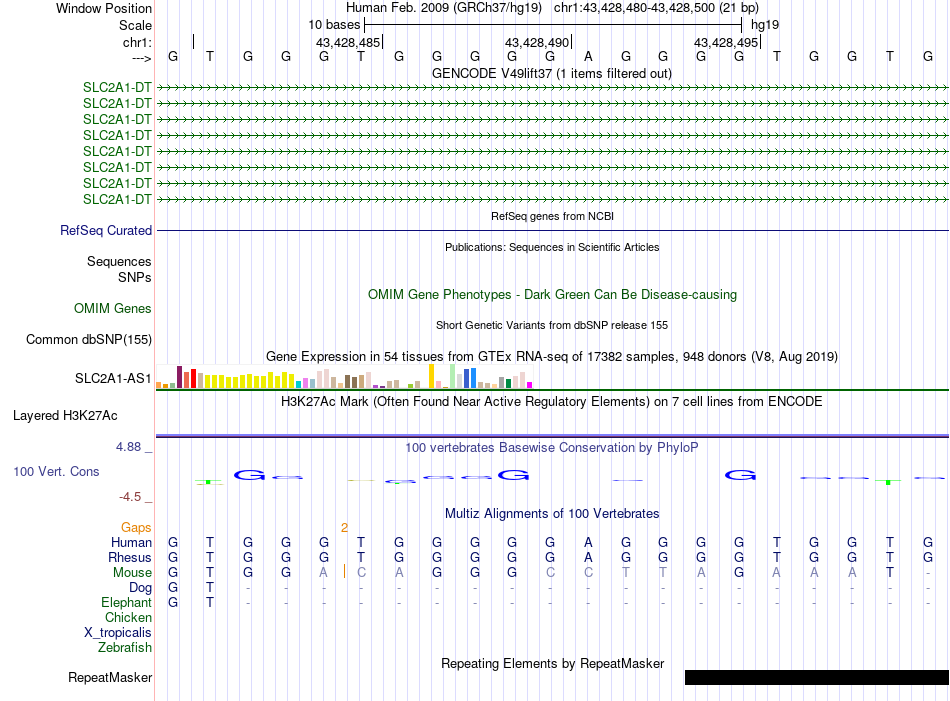Image resolution: width=950 pixels, height=701 pixels.
Task: Click the -4.5 lower PhyloP axis value
Action: coord(130,497)
